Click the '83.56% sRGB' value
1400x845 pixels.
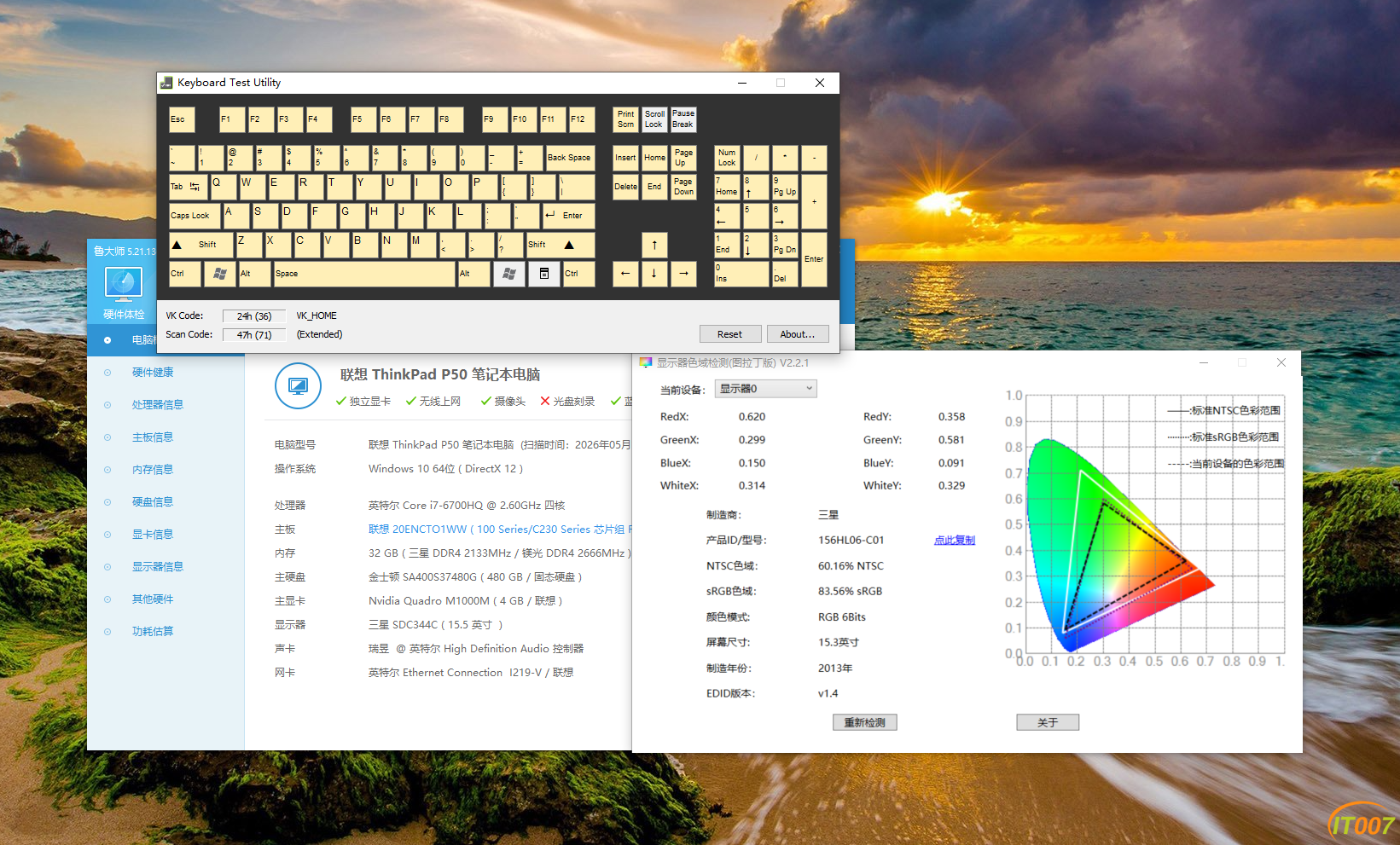[850, 592]
